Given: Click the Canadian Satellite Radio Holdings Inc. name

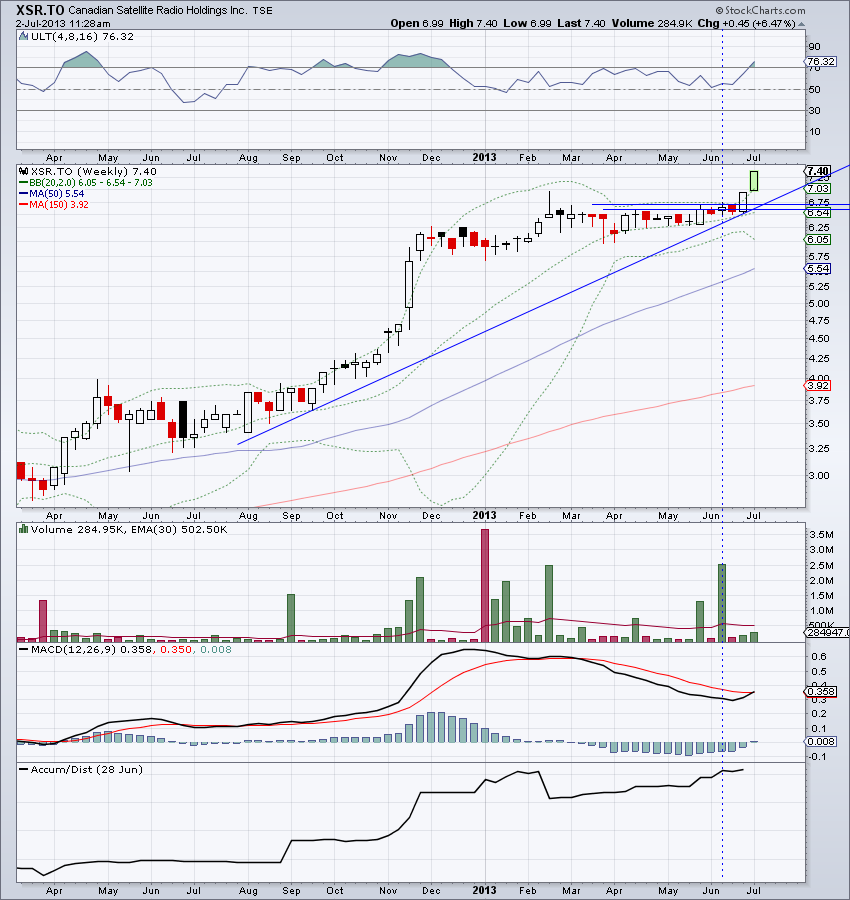Looking at the screenshot, I should pos(158,10).
